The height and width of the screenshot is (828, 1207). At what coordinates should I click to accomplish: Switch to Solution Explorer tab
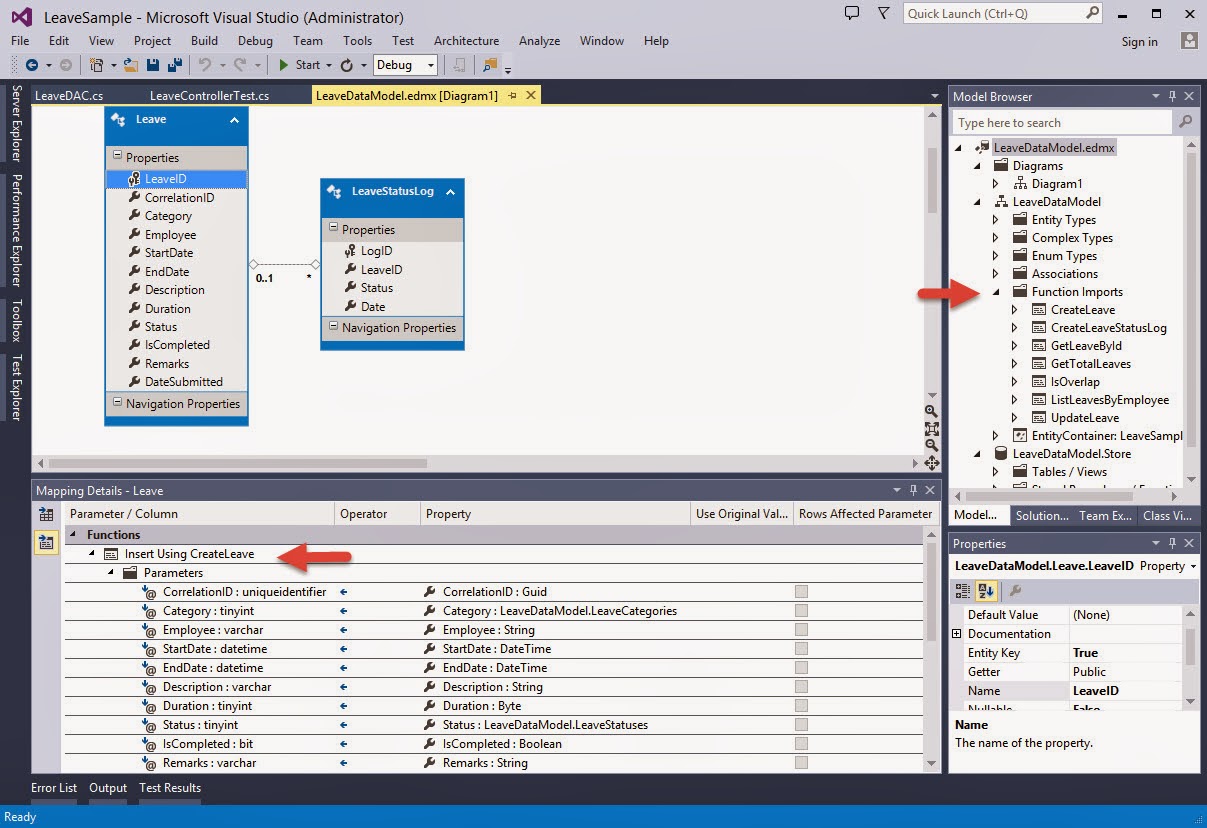coord(1041,516)
